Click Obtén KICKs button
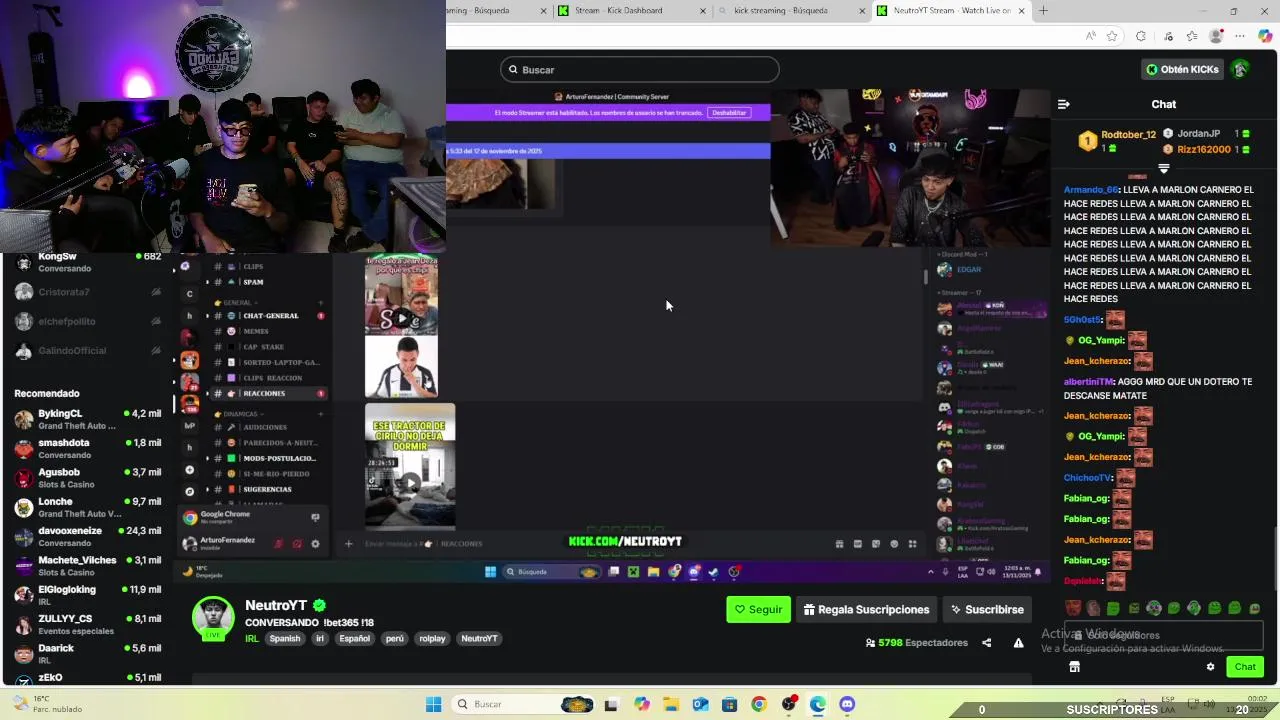The height and width of the screenshot is (720, 1280). click(x=1182, y=69)
